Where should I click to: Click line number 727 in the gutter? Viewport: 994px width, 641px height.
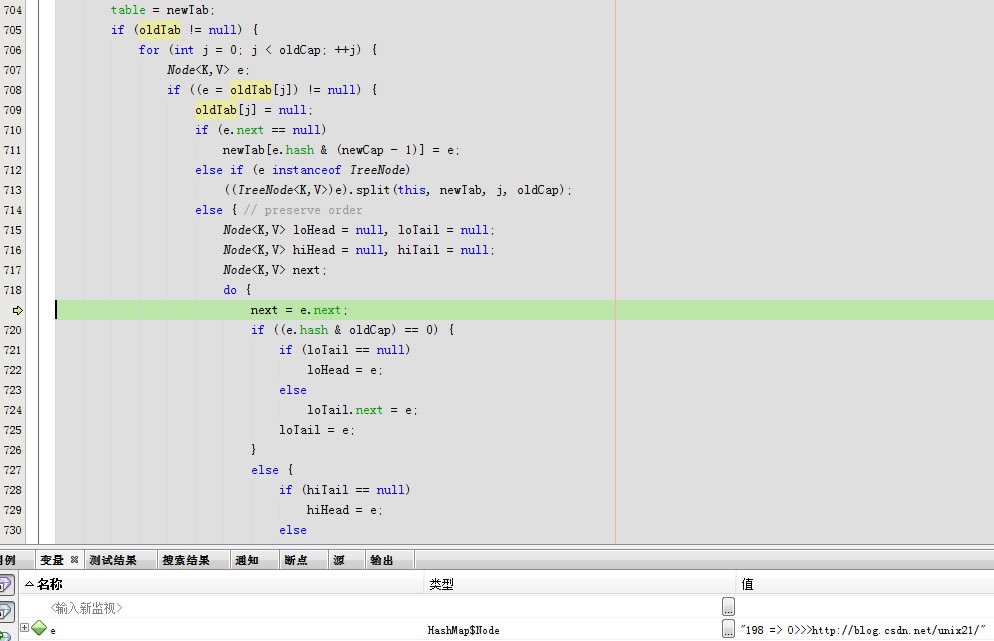(12, 470)
